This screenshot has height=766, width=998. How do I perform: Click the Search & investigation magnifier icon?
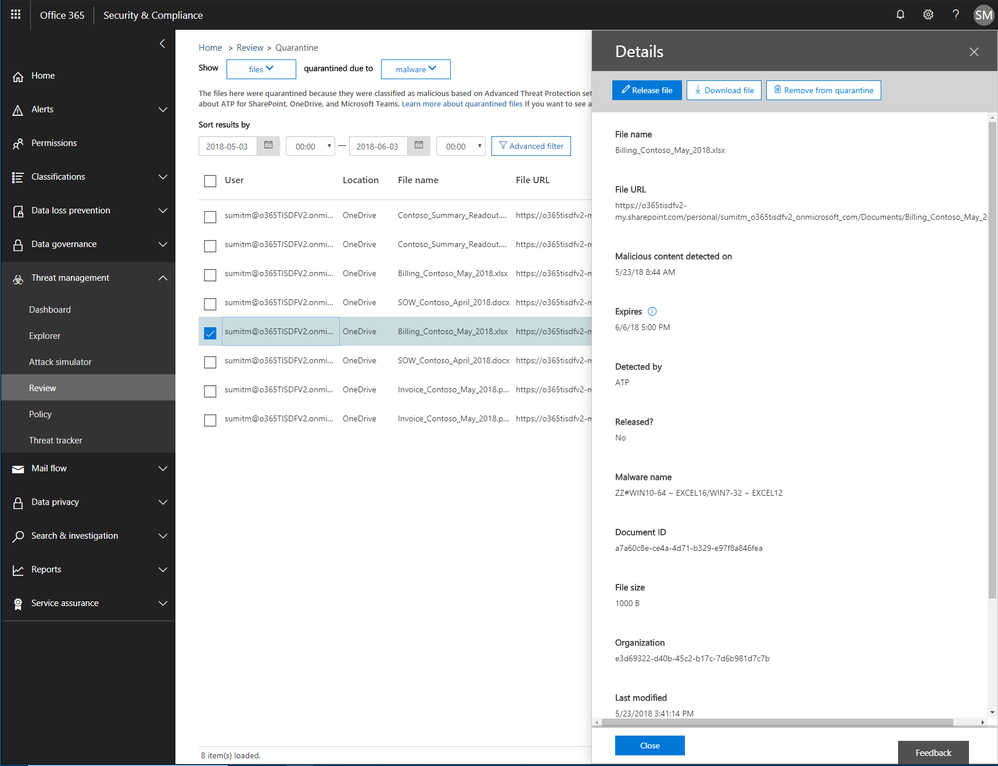click(x=18, y=536)
